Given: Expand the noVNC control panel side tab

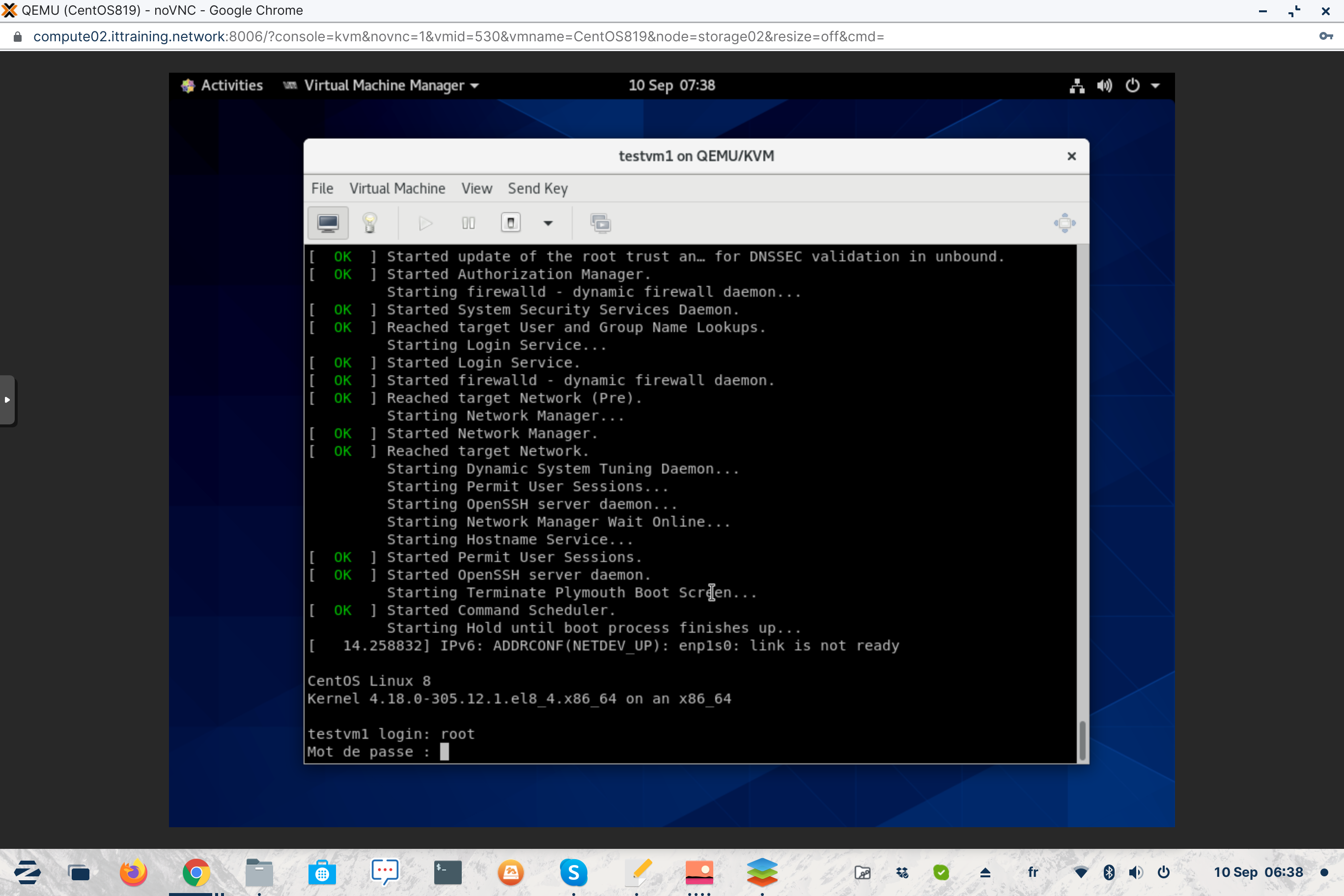Looking at the screenshot, I should pos(7,400).
